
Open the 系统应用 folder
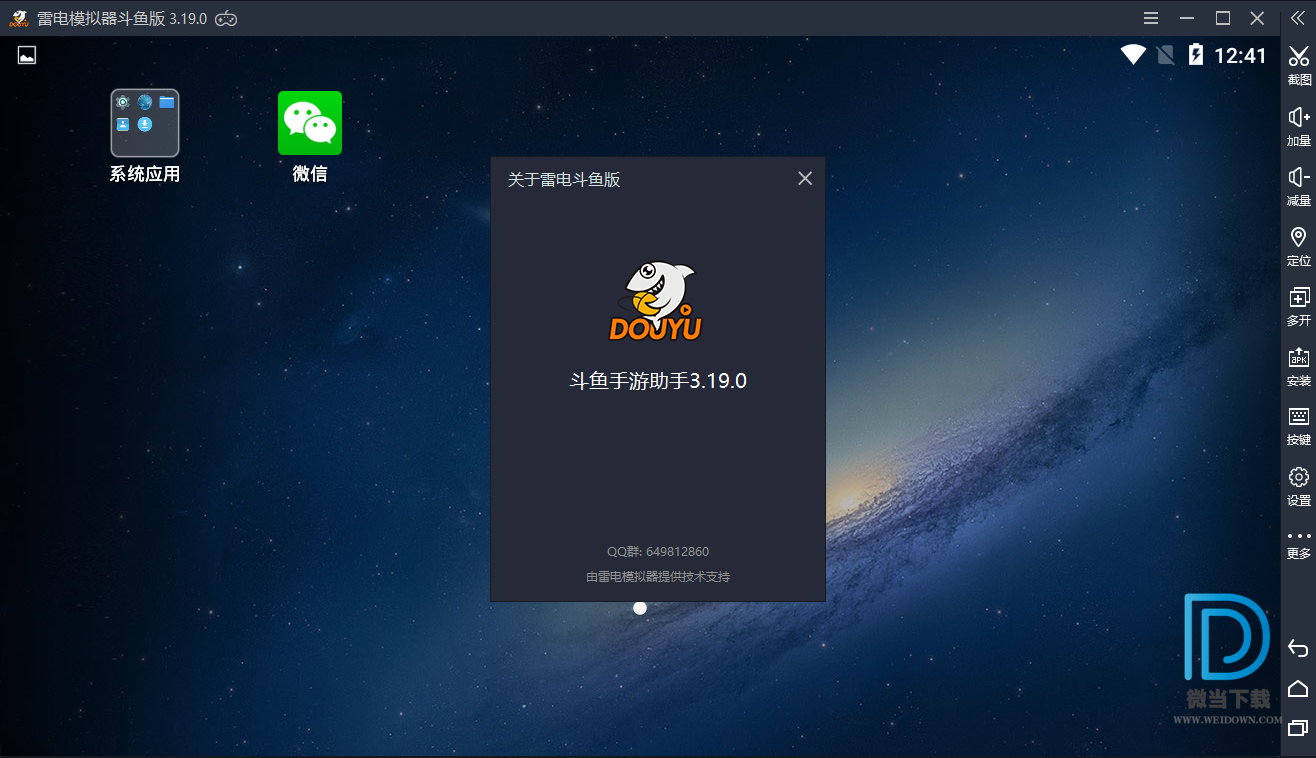pyautogui.click(x=145, y=136)
